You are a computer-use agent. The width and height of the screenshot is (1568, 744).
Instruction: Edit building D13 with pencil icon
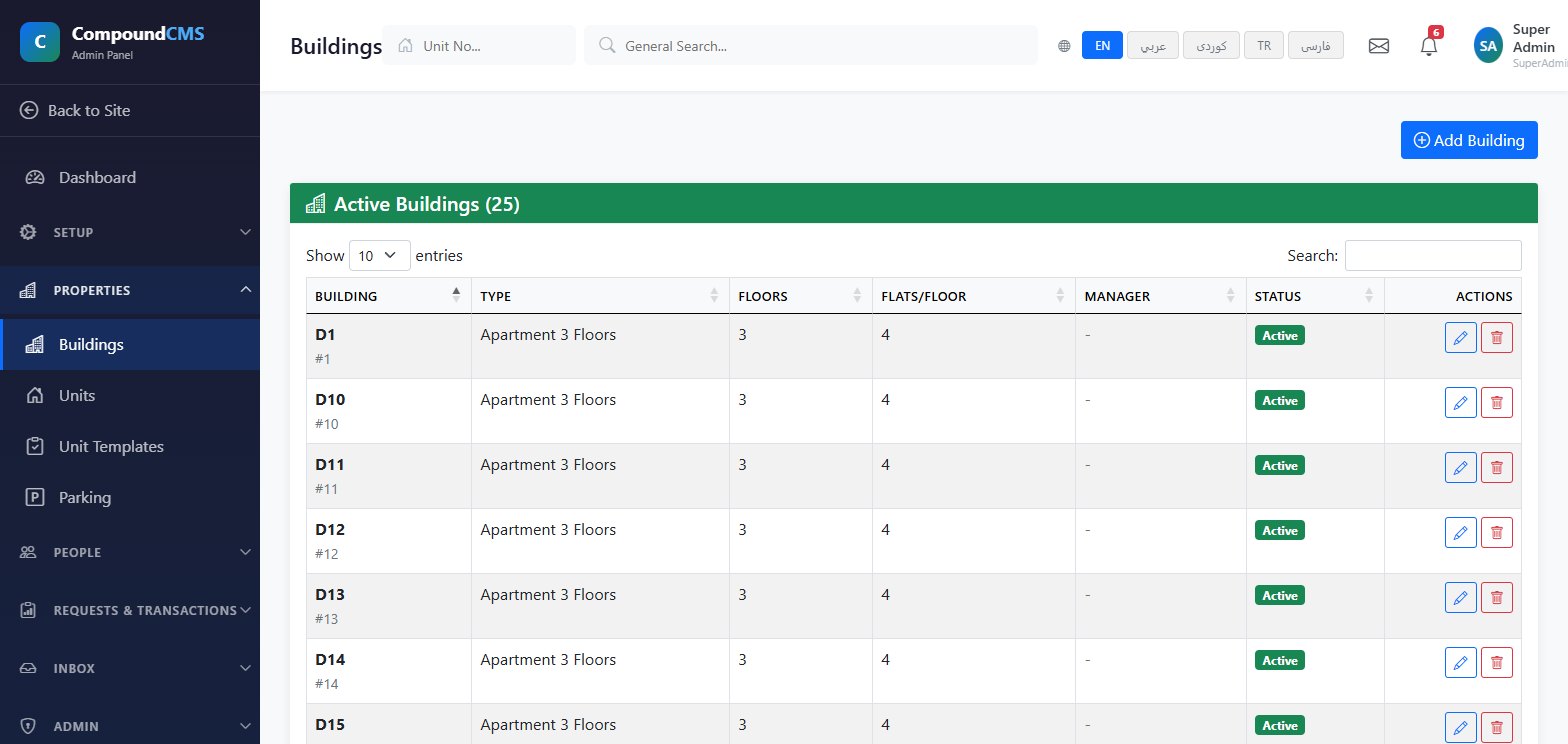[x=1461, y=598]
